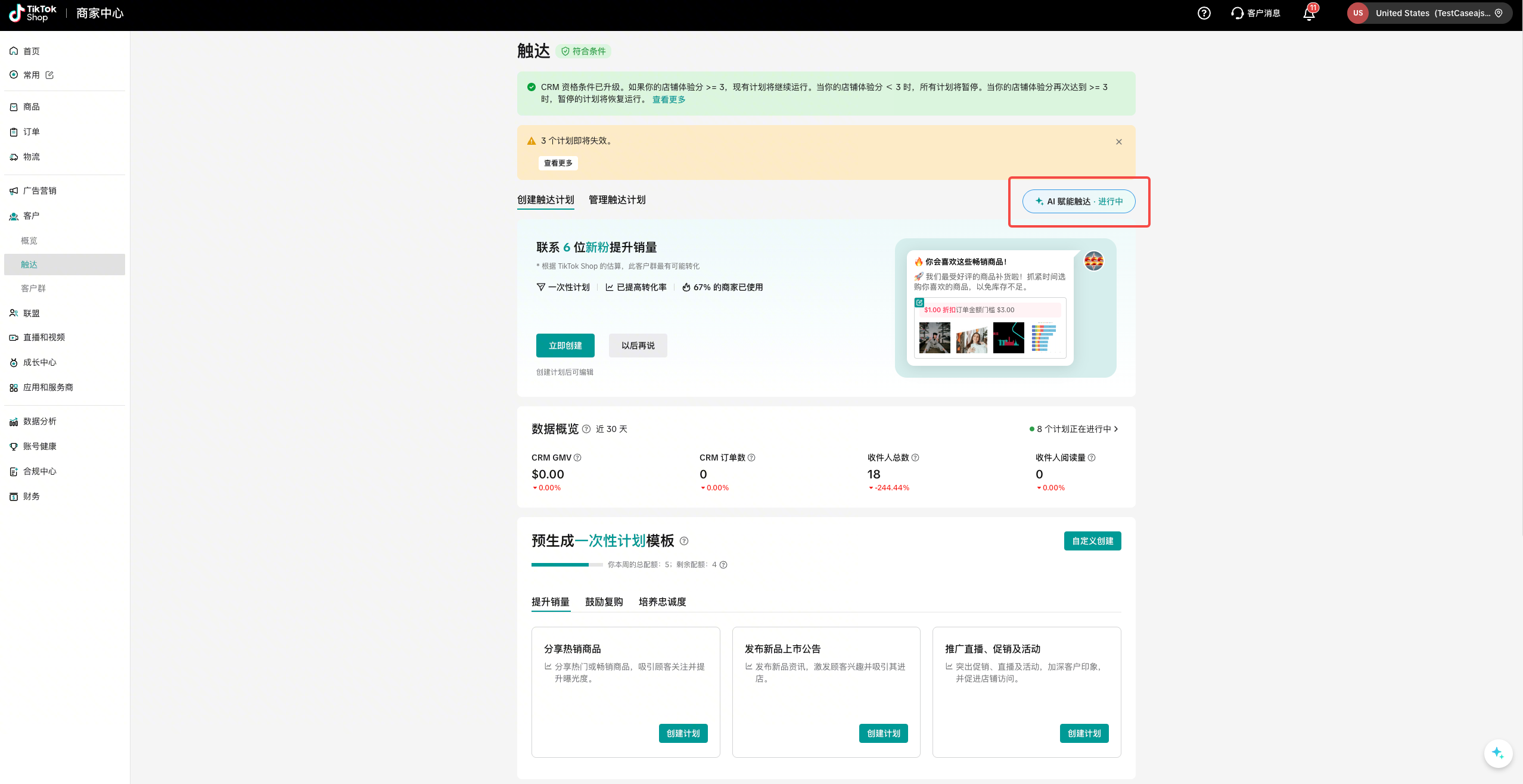1523x784 pixels.
Task: Click the weekly quota progress bar
Action: tap(566, 565)
